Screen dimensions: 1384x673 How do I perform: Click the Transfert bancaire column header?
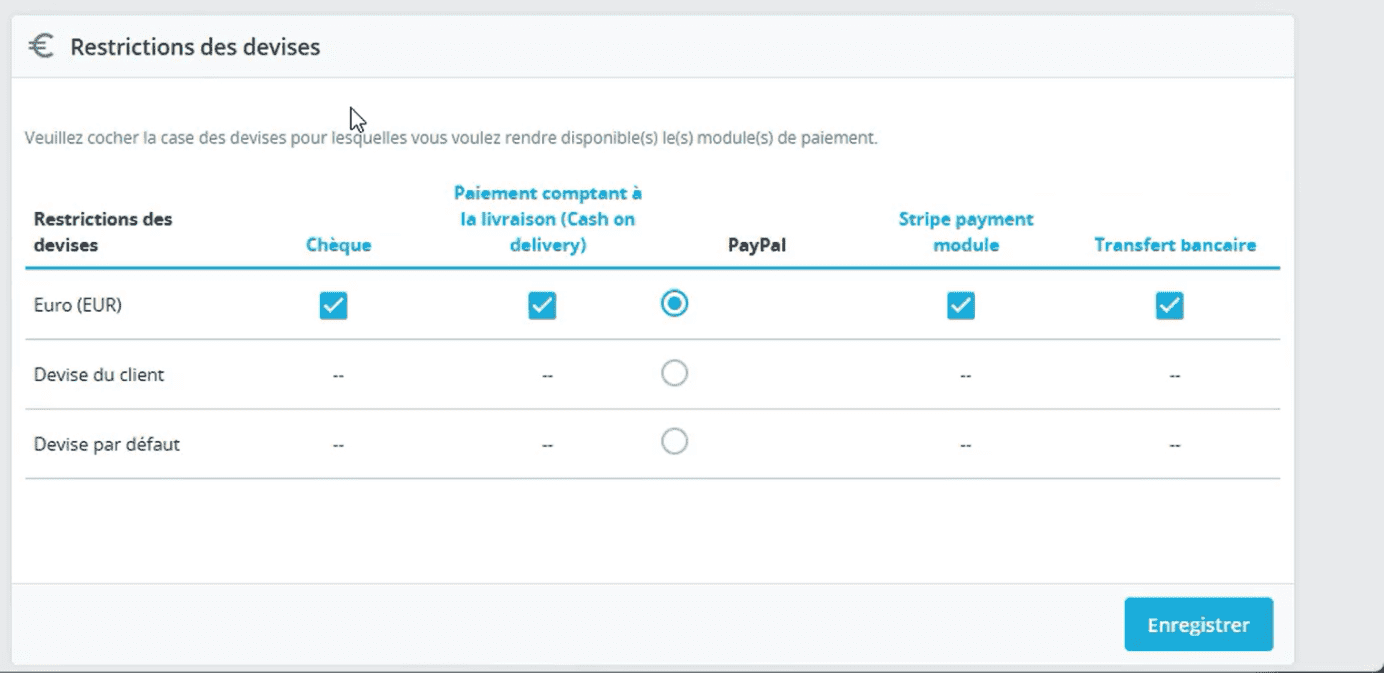point(1175,245)
